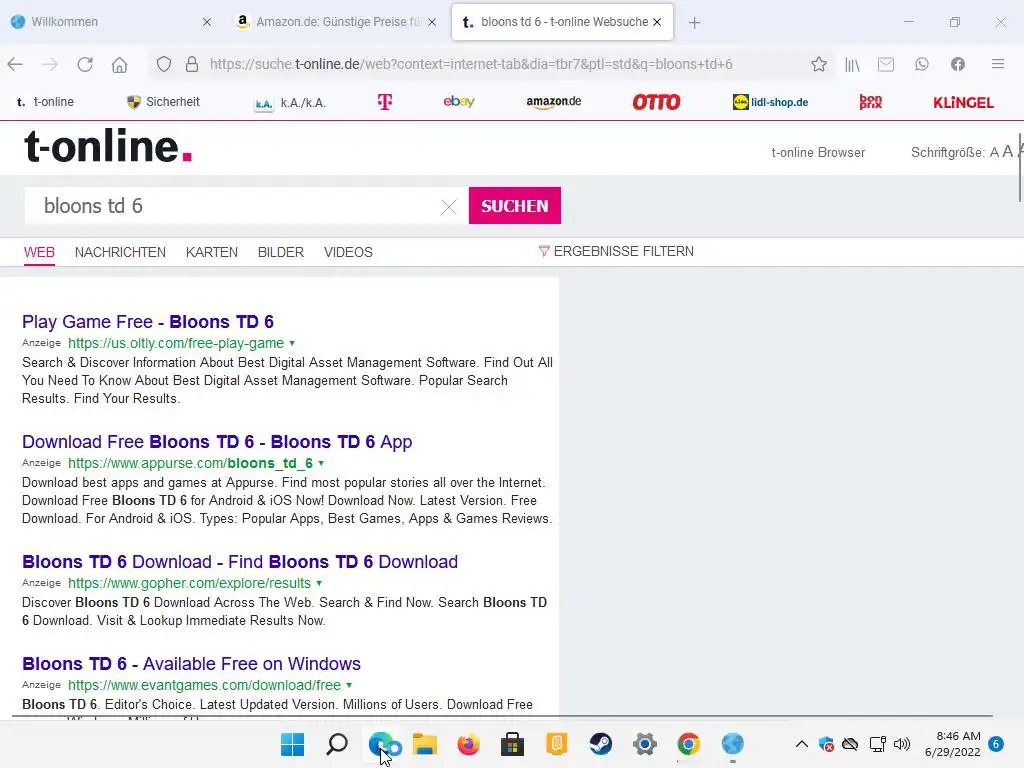Open the Sicherheit bookmark
1024x768 pixels.
click(x=163, y=102)
